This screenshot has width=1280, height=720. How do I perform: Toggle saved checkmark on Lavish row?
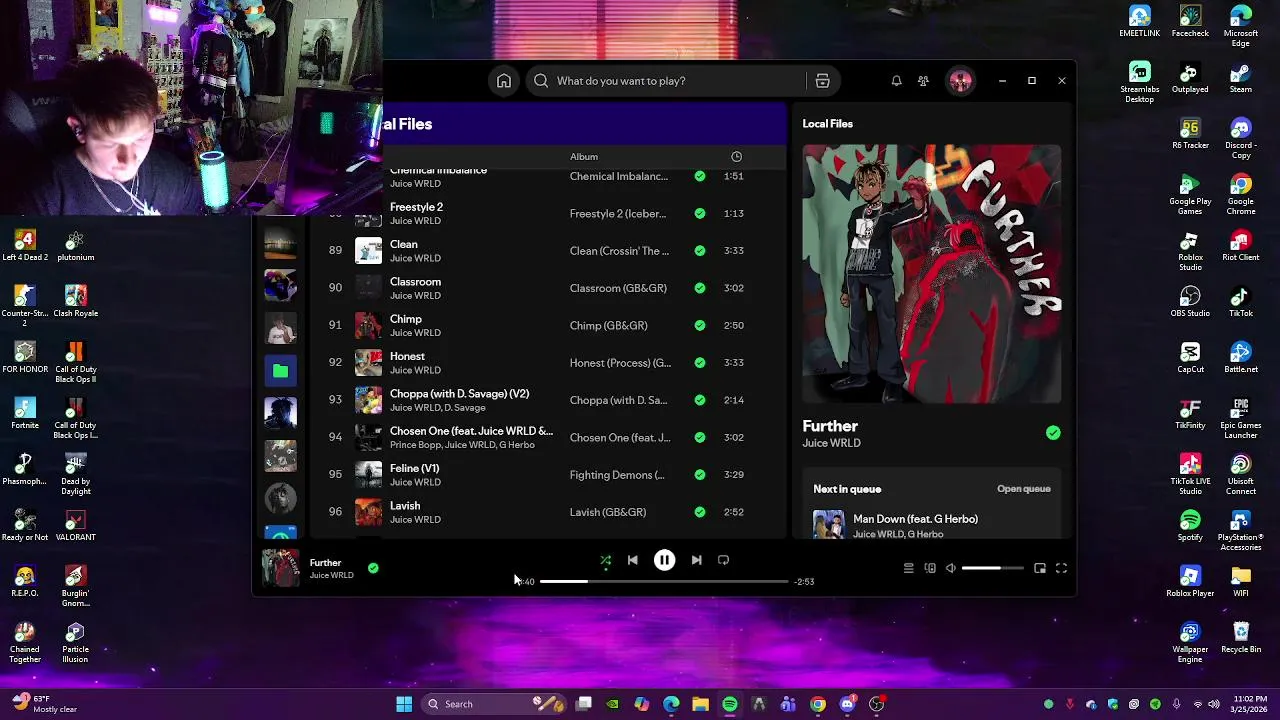pos(699,512)
